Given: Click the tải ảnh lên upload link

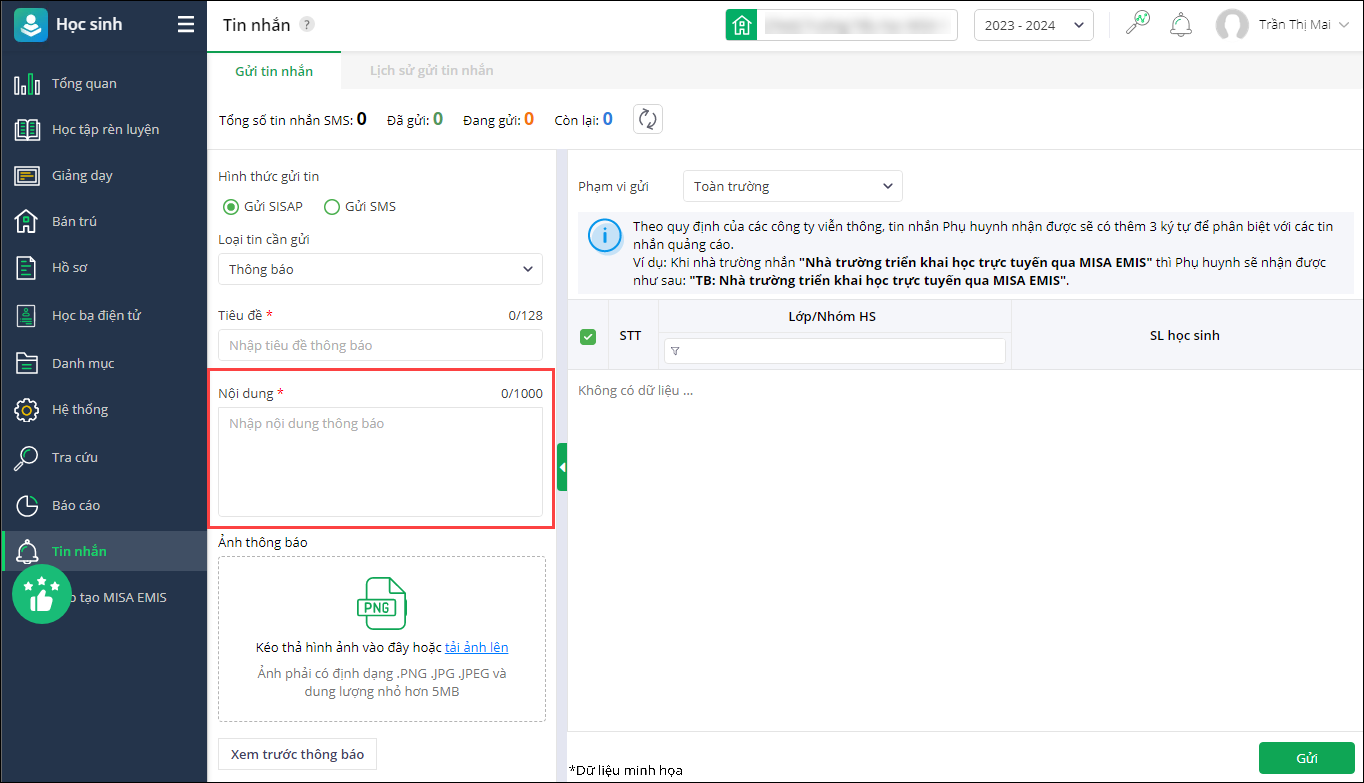Looking at the screenshot, I should (476, 647).
